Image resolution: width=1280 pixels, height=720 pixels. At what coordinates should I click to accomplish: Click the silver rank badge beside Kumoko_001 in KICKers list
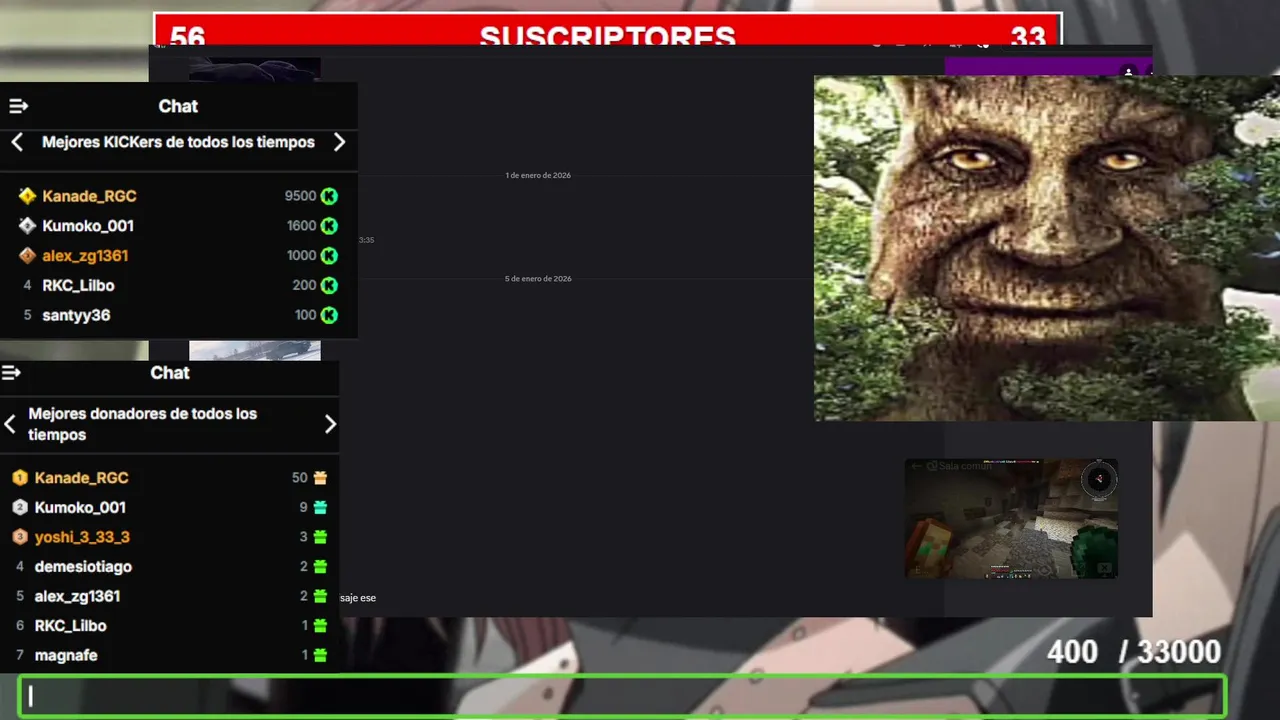[27, 226]
